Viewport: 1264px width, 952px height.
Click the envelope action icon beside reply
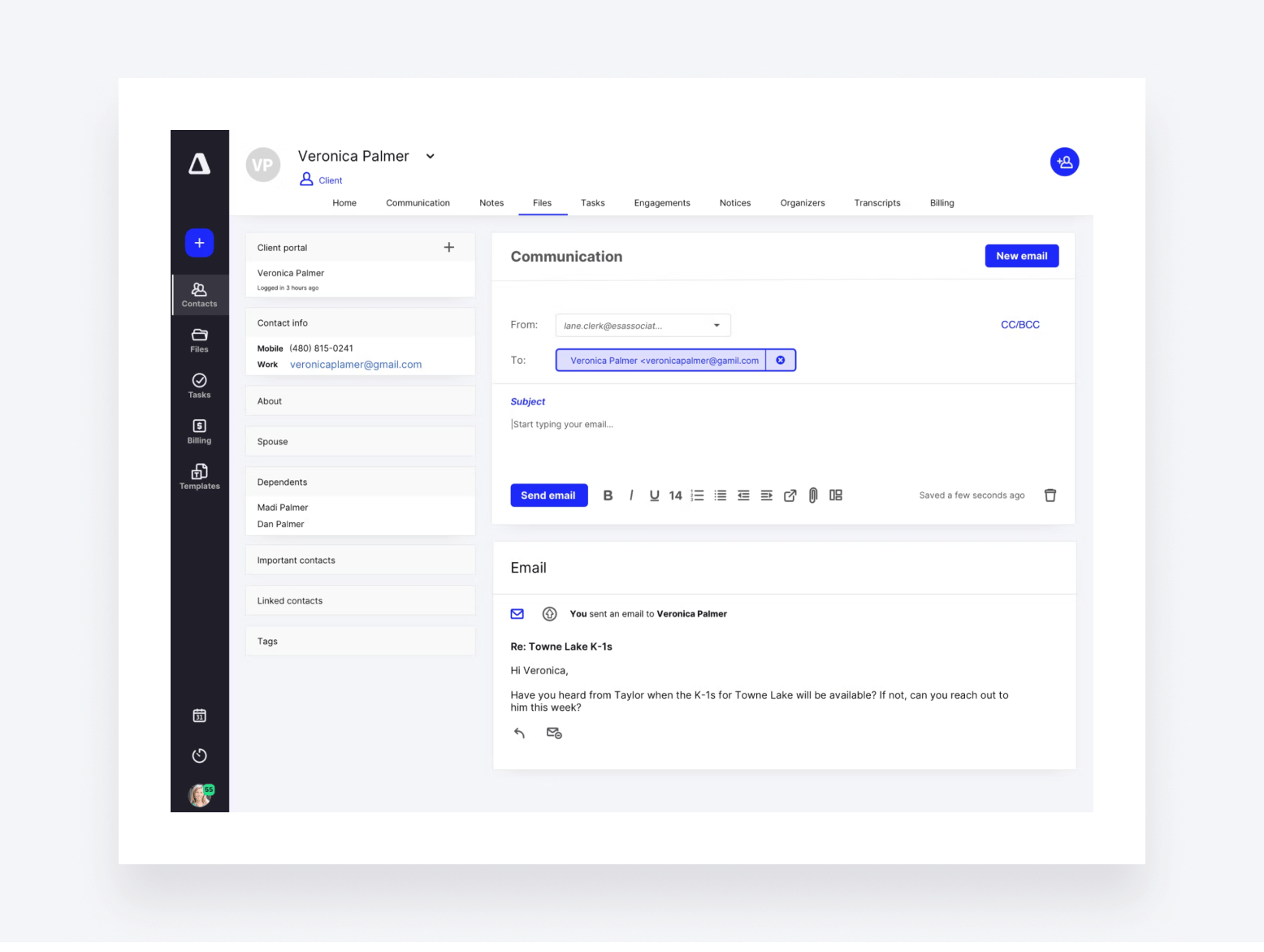coord(554,733)
